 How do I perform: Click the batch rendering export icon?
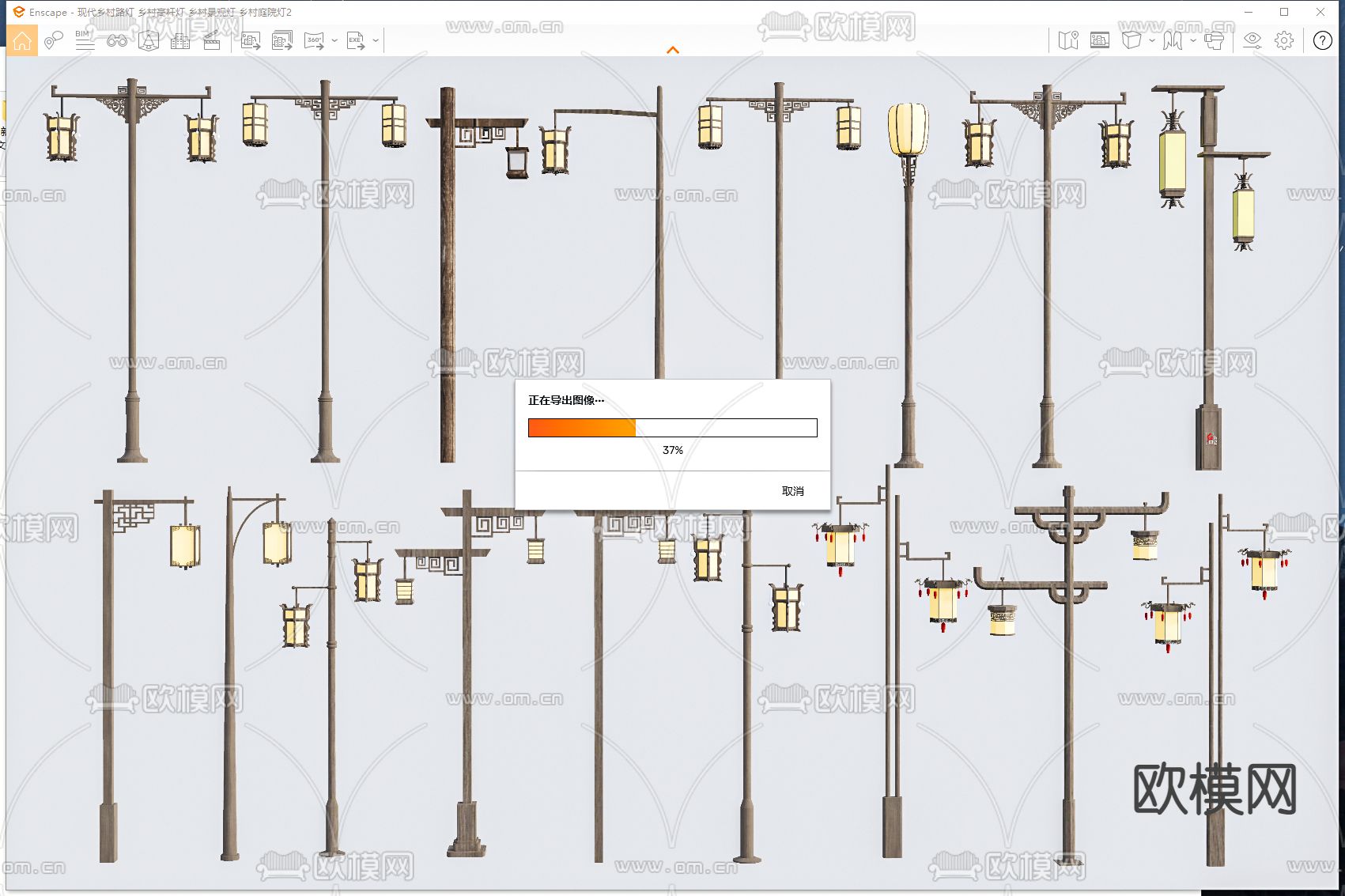282,40
